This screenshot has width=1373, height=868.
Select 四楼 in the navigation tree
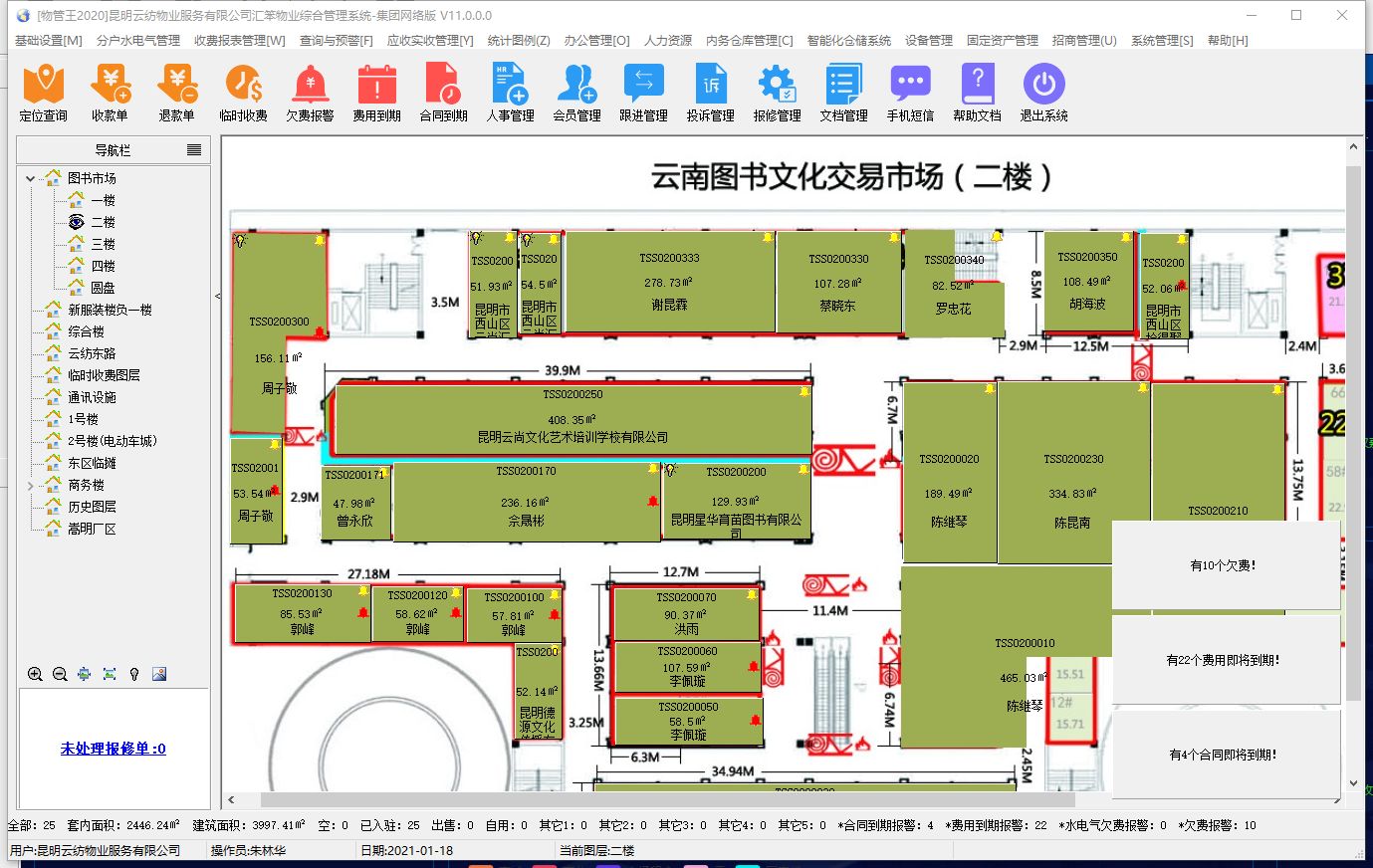[104, 266]
